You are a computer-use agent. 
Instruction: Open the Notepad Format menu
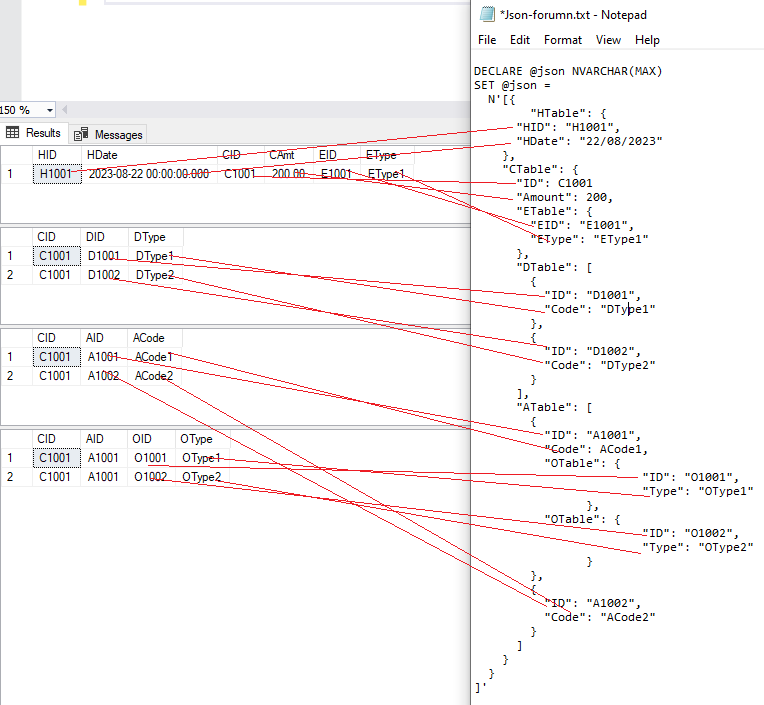coord(563,40)
